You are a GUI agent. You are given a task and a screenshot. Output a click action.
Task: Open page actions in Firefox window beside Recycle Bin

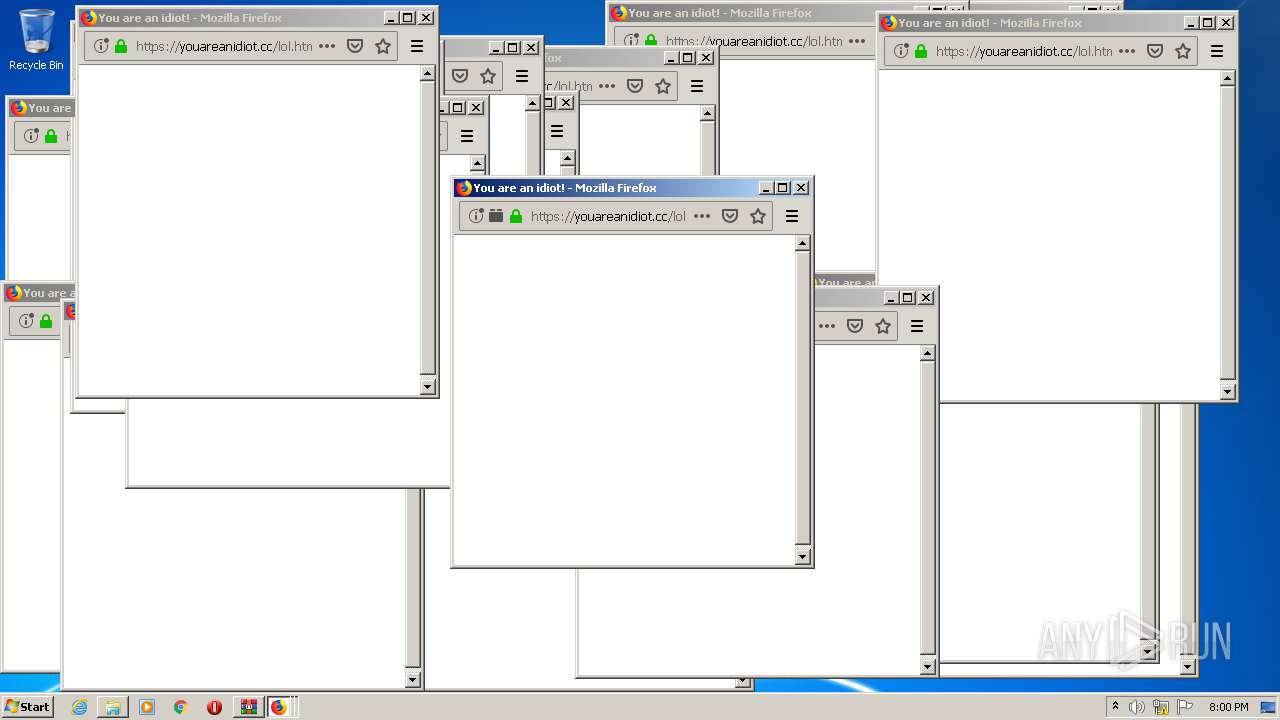point(327,46)
